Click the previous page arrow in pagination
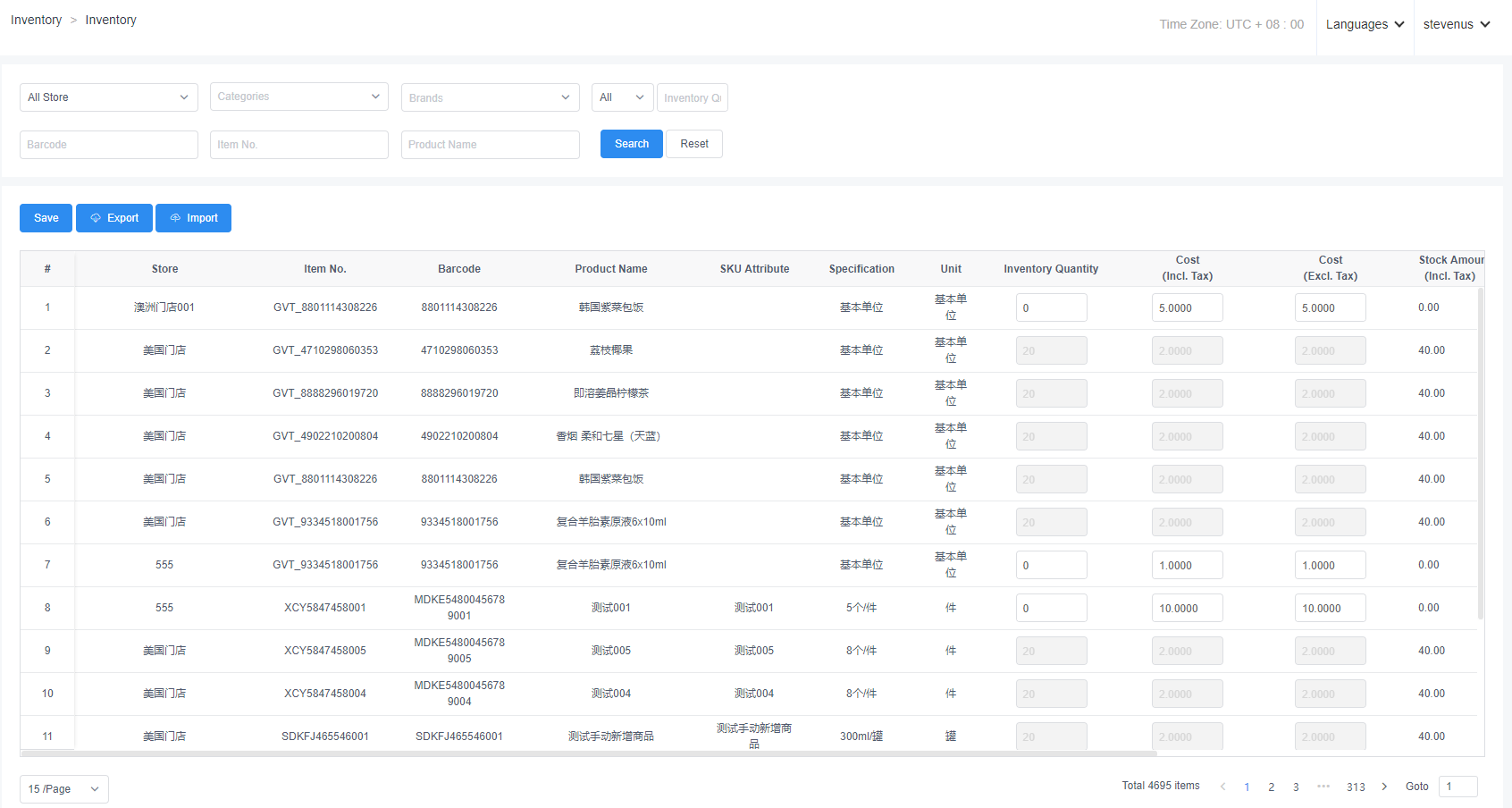The height and width of the screenshot is (808, 1512). [x=1222, y=787]
